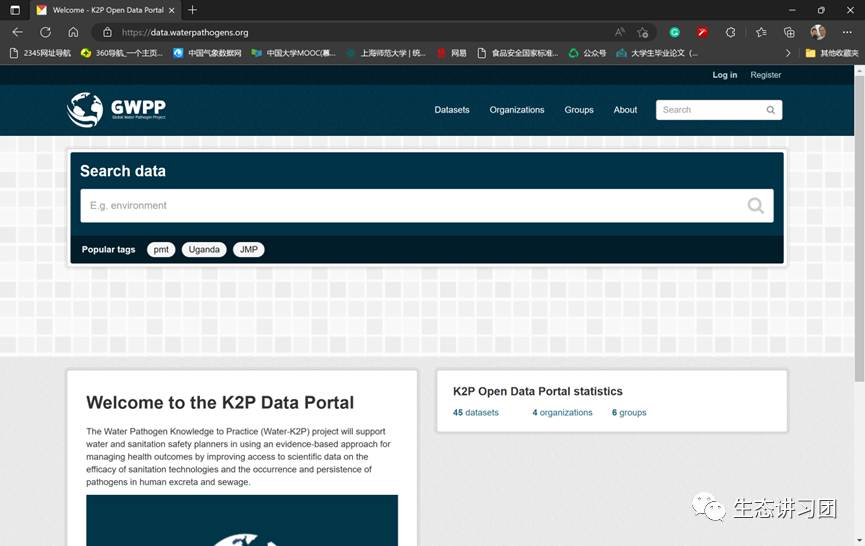Open the 公众号 bookmark

[x=588, y=53]
